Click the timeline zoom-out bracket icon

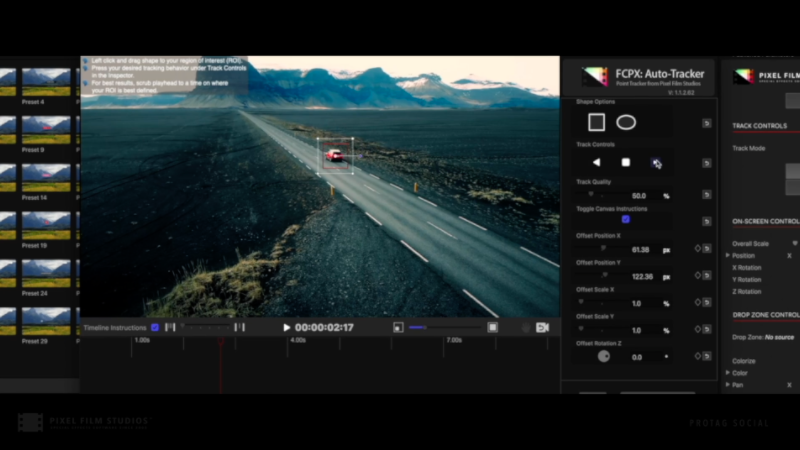pyautogui.click(x=170, y=328)
